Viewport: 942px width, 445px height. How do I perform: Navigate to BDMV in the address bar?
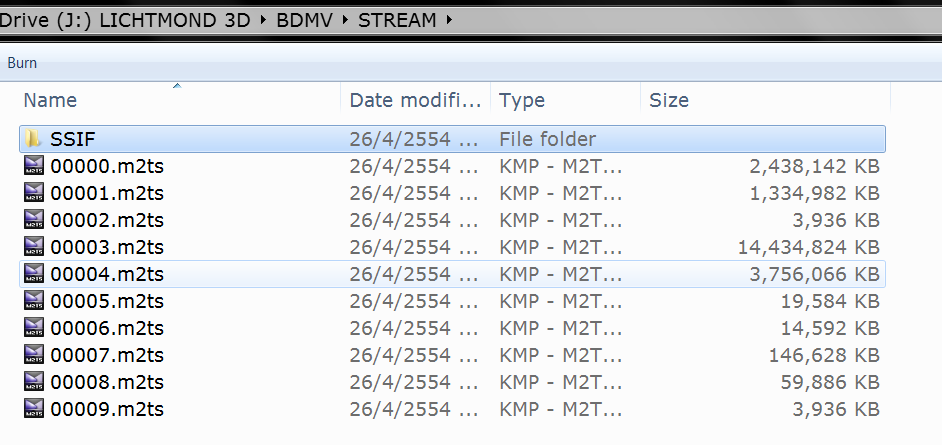(306, 19)
